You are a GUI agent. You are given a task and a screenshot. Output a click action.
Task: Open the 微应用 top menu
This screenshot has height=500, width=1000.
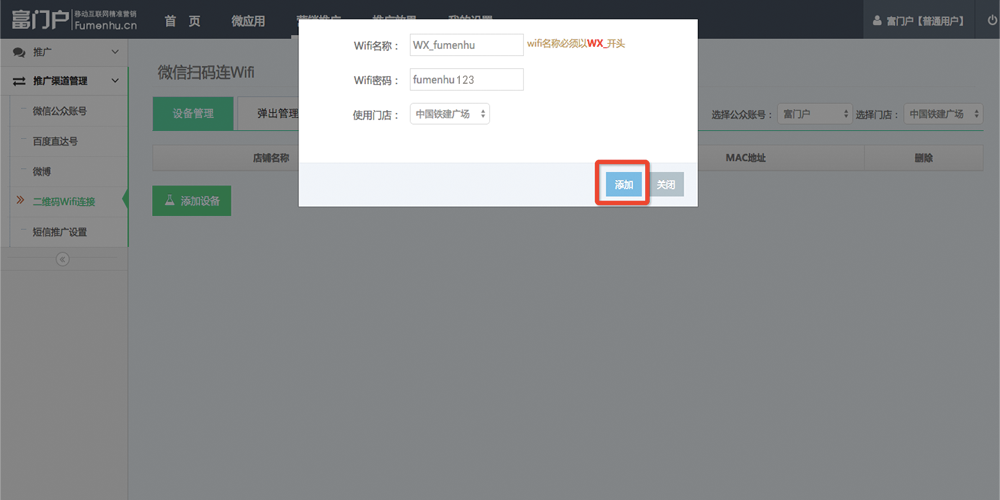pyautogui.click(x=248, y=21)
